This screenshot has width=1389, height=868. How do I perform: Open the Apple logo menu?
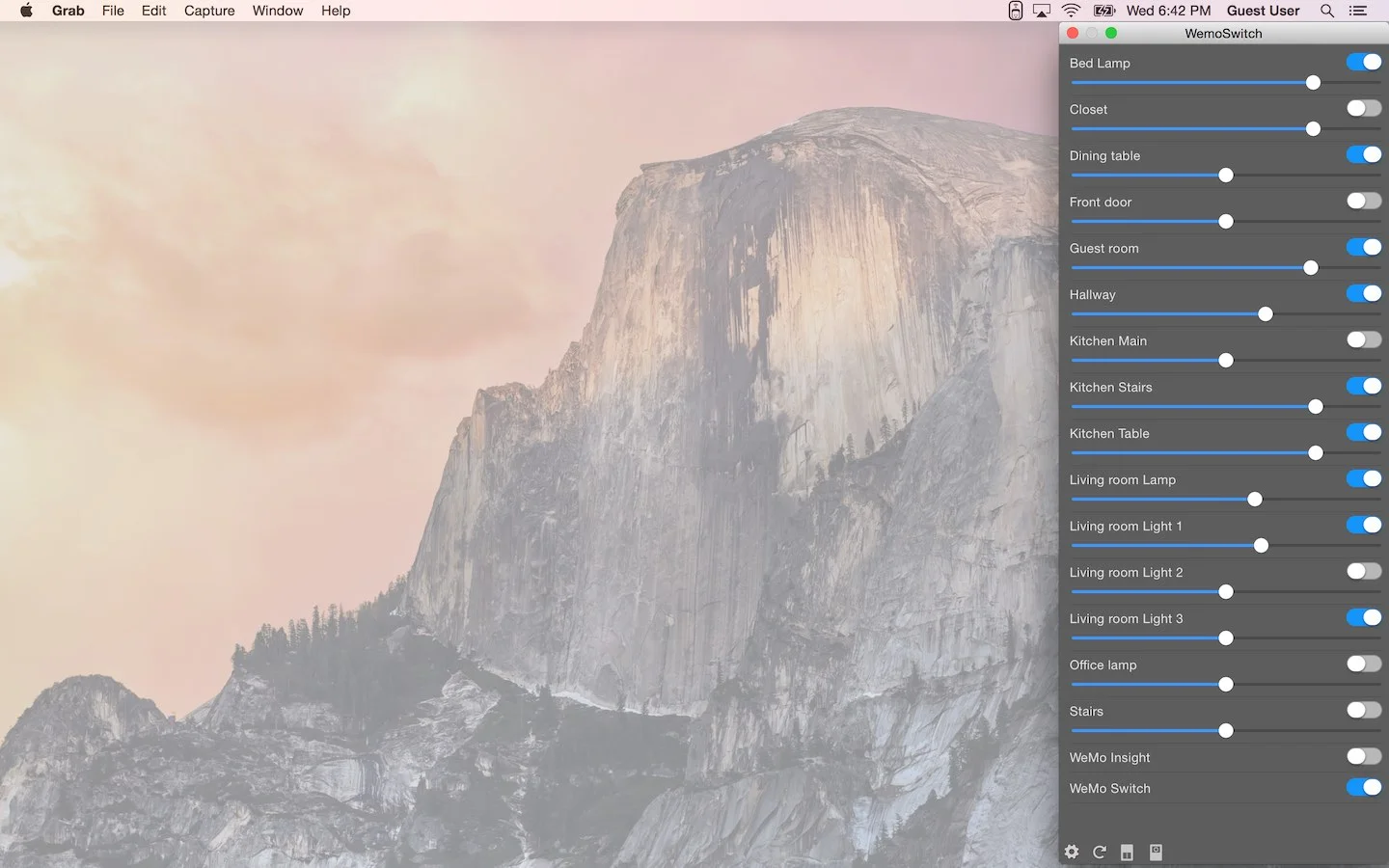pyautogui.click(x=27, y=11)
